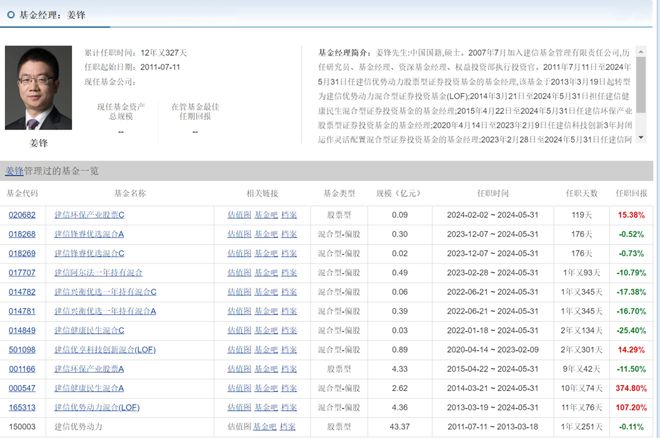660x438 pixels.
Task: Click the 43.37 fund size value
Action: click(399, 427)
